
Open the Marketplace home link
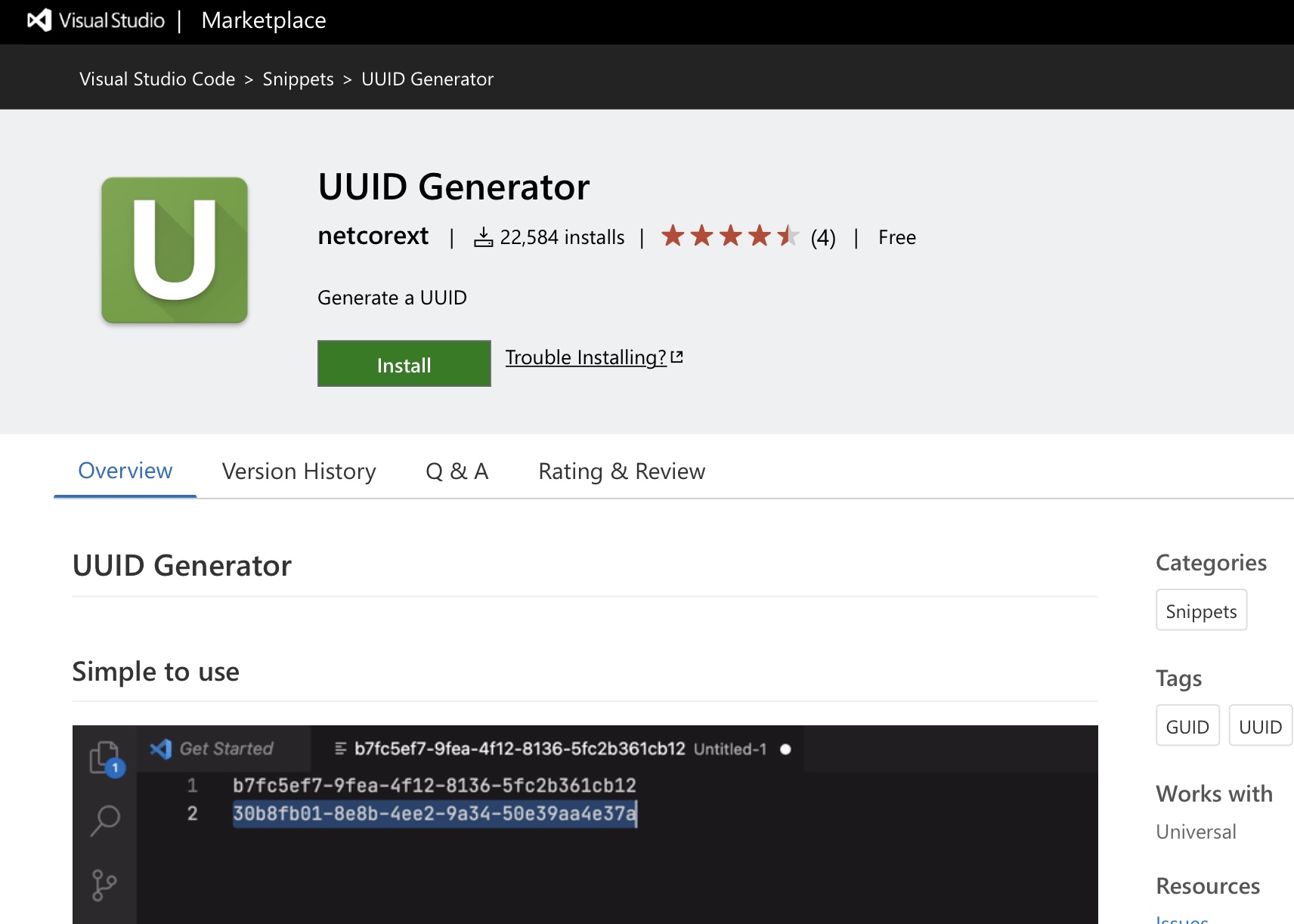coord(264,20)
